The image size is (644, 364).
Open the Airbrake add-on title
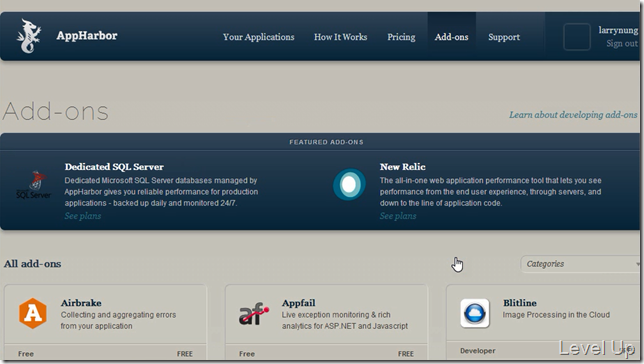[81, 303]
